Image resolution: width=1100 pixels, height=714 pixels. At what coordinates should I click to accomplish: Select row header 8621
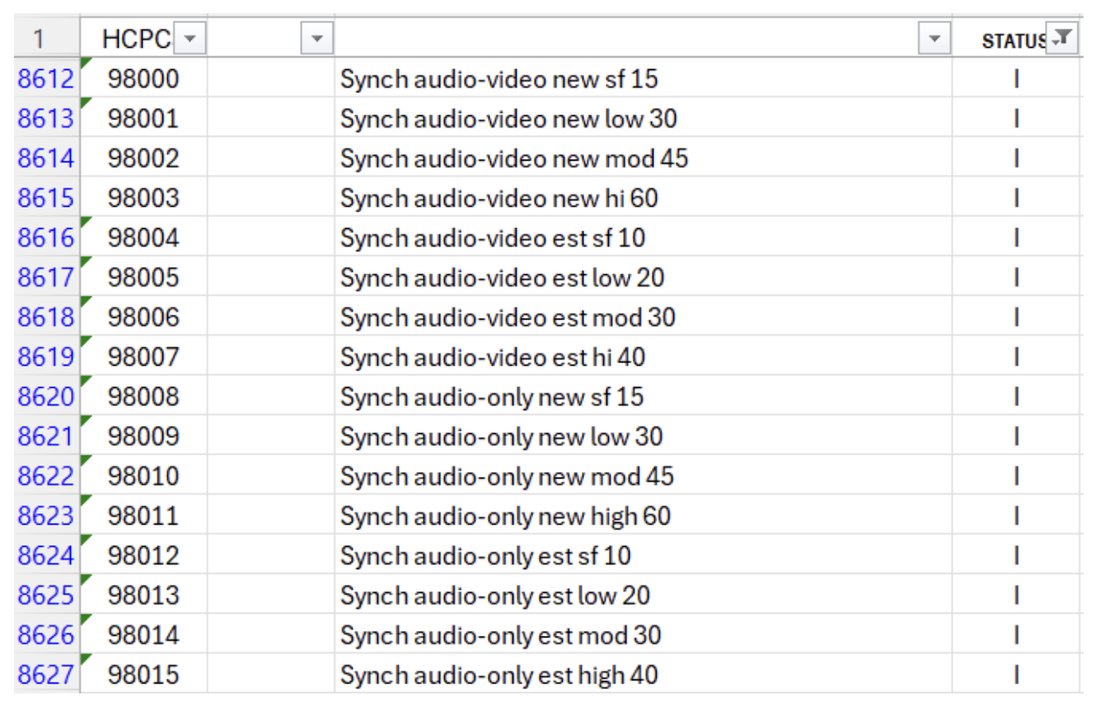point(46,436)
